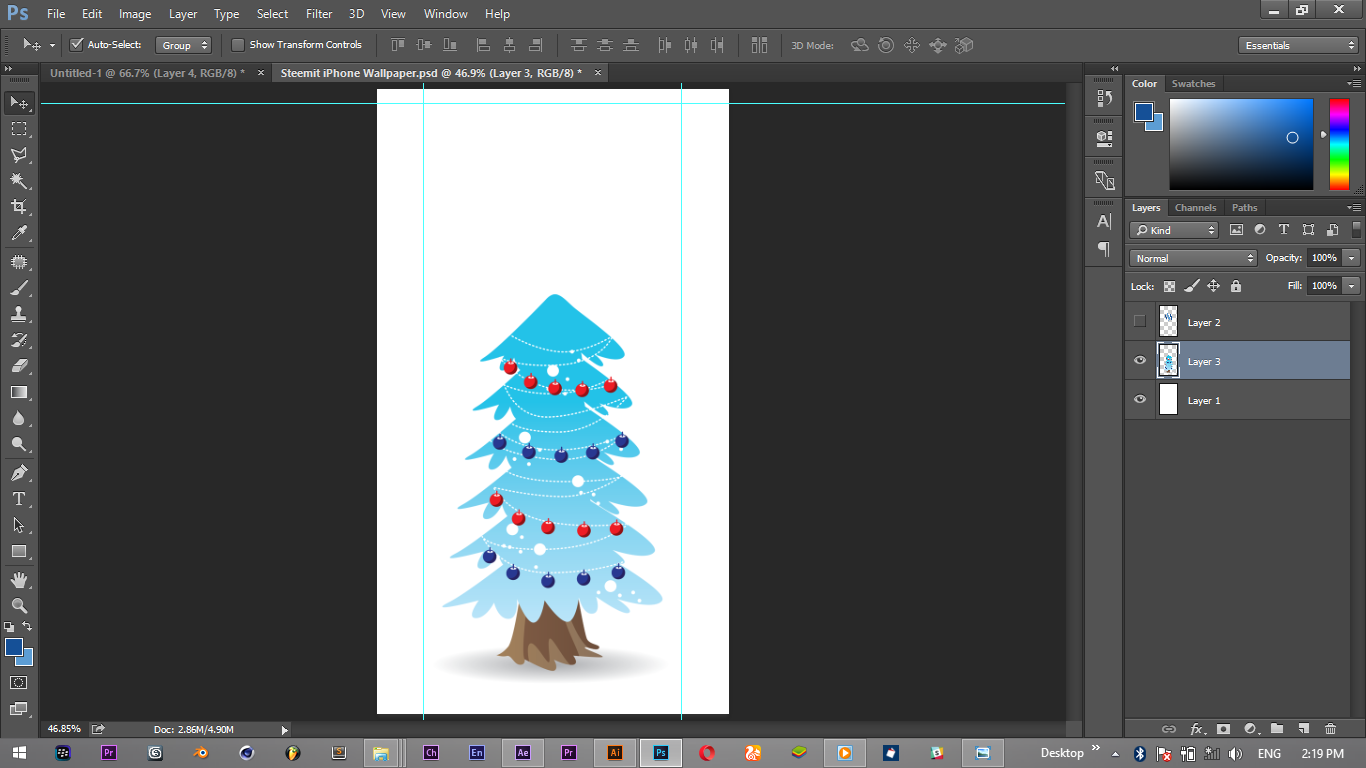Open the Layer menu
This screenshot has width=1366, height=768.
coord(183,14)
